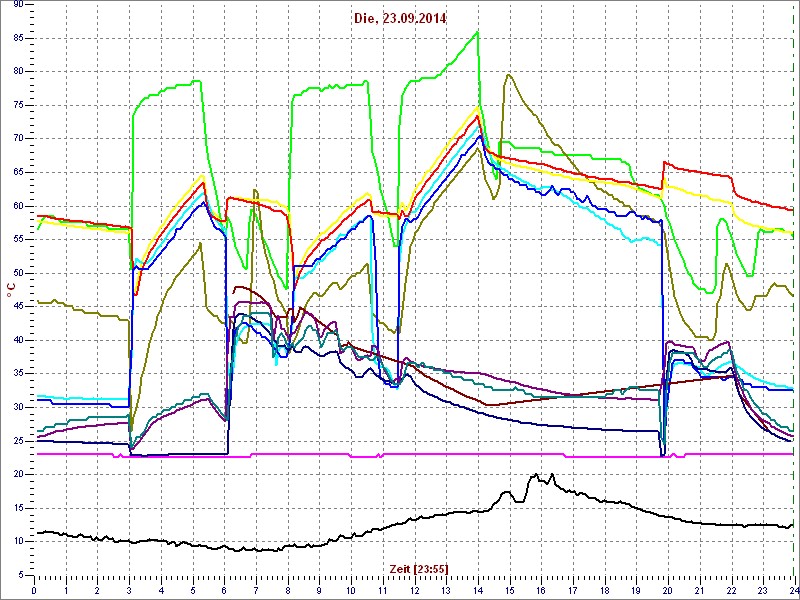Click hour label 18 on time axis
This screenshot has height=600, width=800.
click(x=604, y=591)
